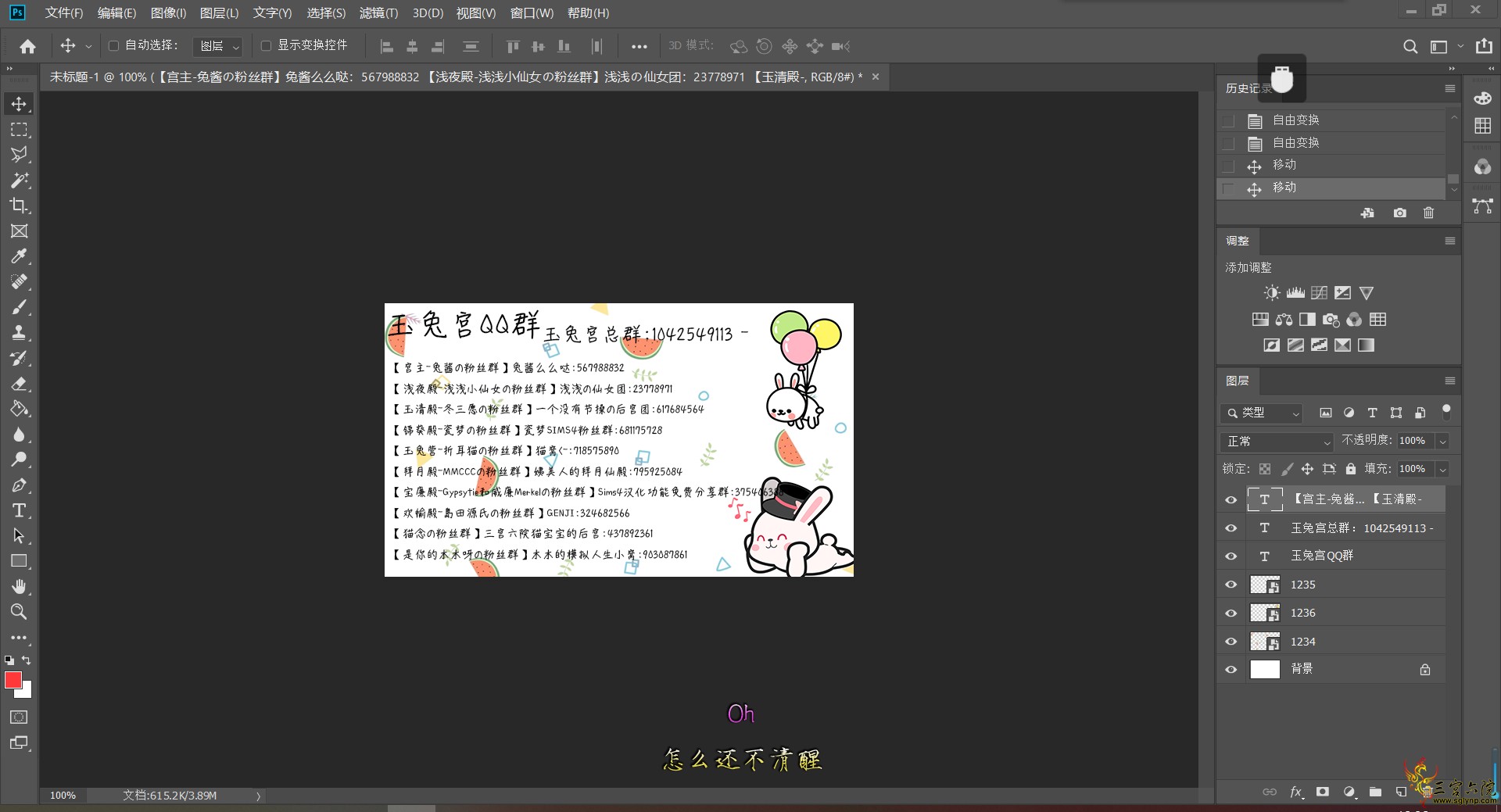The width and height of the screenshot is (1501, 812).
Task: Hide the 背景 layer
Action: (x=1231, y=670)
